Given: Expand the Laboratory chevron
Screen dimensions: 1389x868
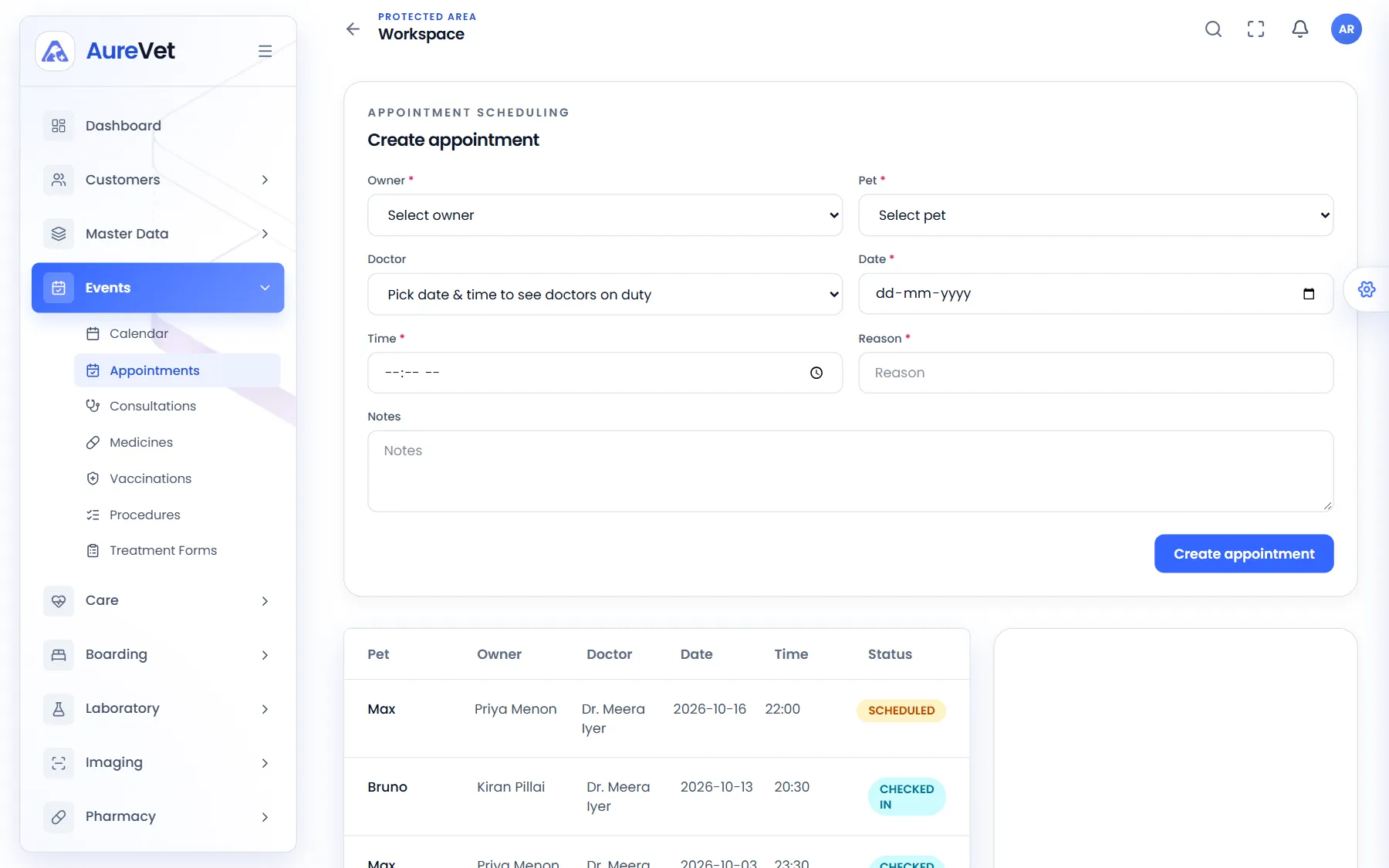Looking at the screenshot, I should pos(265,709).
